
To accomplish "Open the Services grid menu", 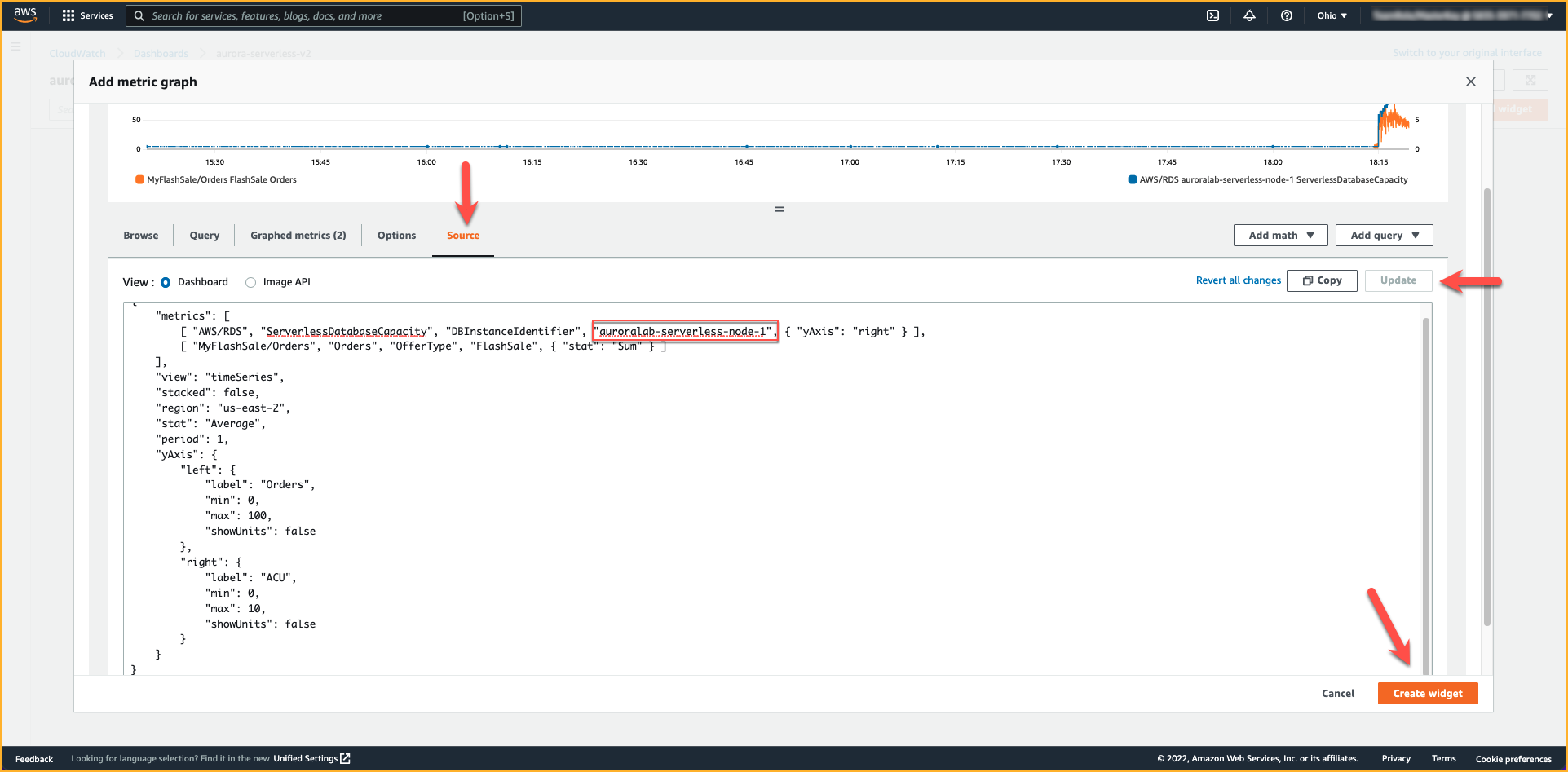I will 68,15.
